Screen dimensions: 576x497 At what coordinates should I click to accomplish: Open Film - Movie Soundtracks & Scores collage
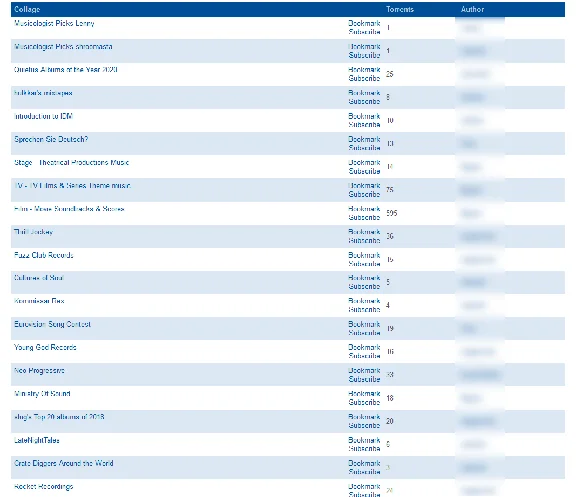tap(69, 209)
